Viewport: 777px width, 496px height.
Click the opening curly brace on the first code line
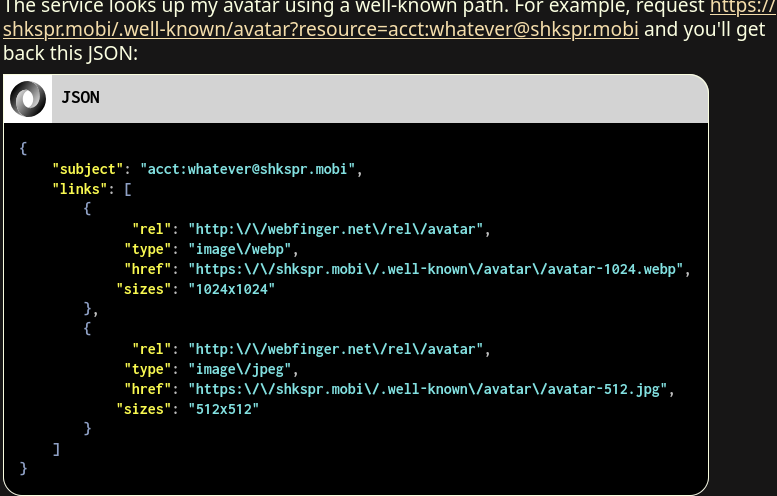(x=23, y=148)
